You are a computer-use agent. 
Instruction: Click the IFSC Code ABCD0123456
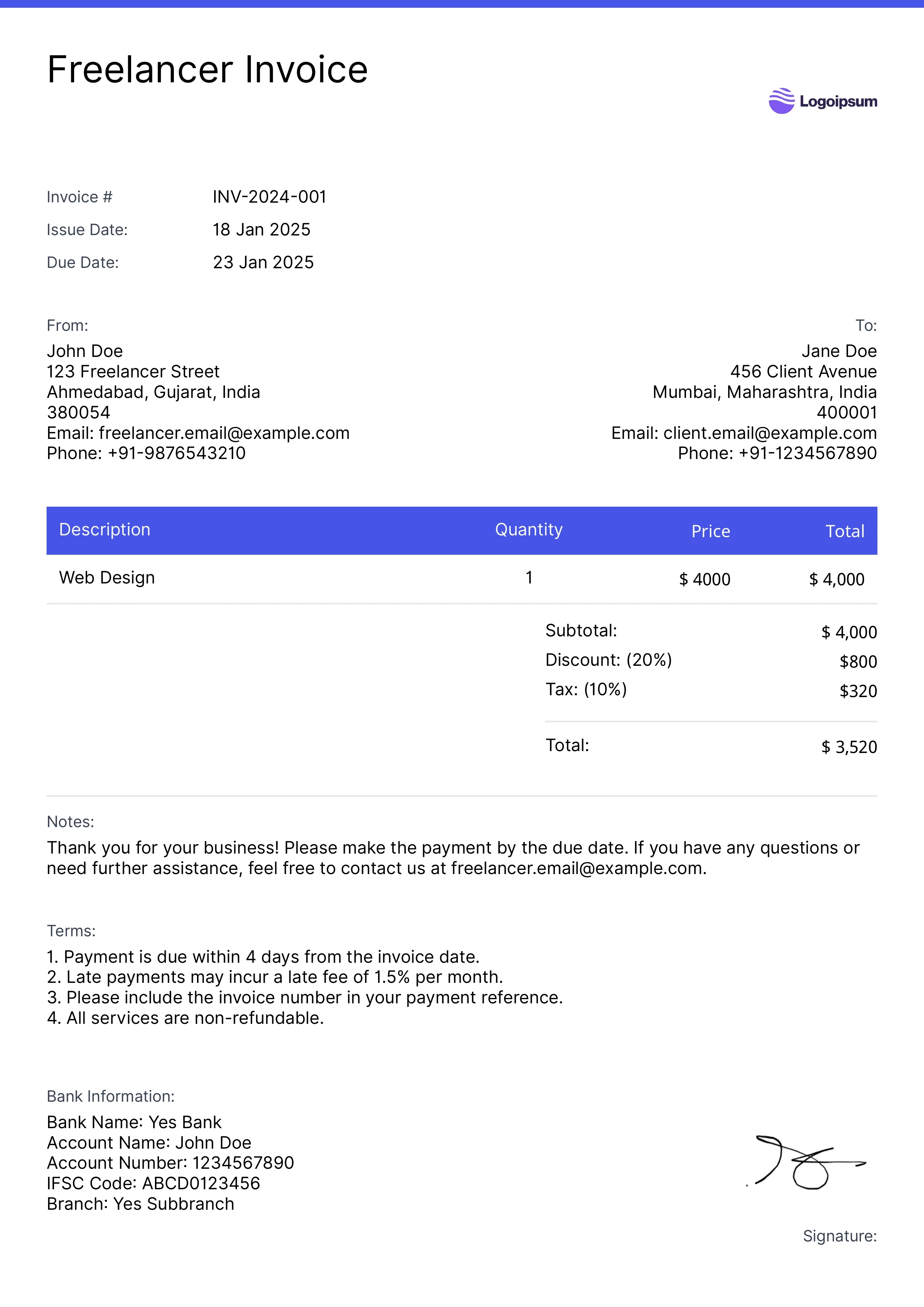[x=201, y=1183]
